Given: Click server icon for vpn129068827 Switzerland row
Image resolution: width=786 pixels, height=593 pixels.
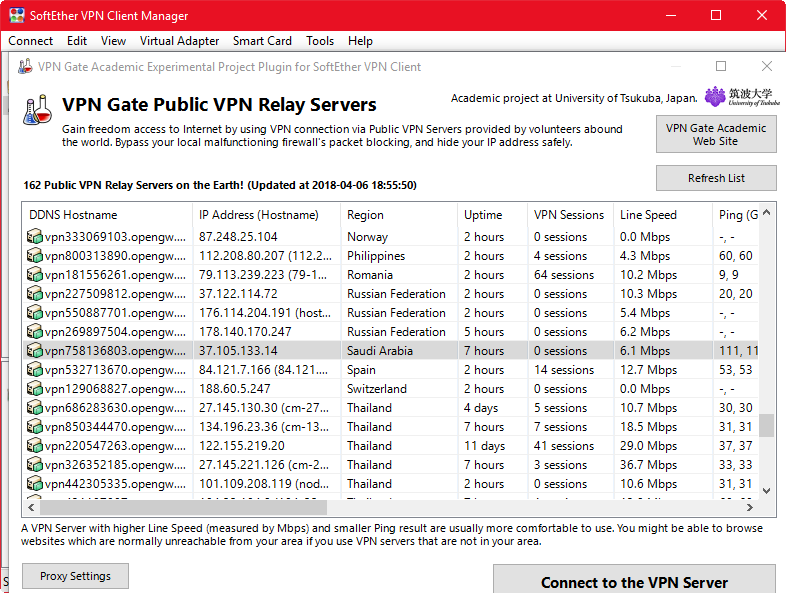Looking at the screenshot, I should coord(35,388).
